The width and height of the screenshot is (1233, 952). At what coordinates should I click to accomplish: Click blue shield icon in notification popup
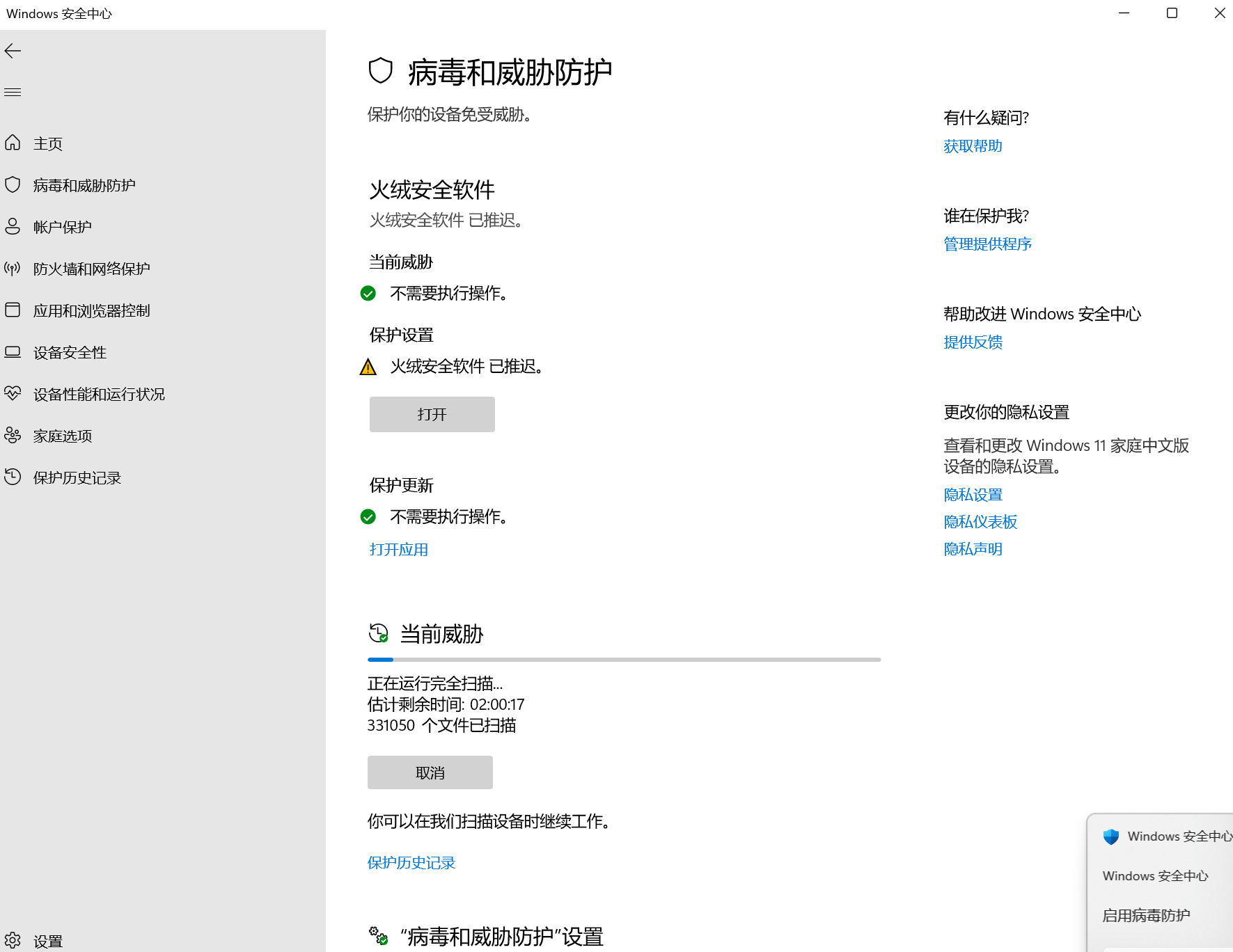1111,836
